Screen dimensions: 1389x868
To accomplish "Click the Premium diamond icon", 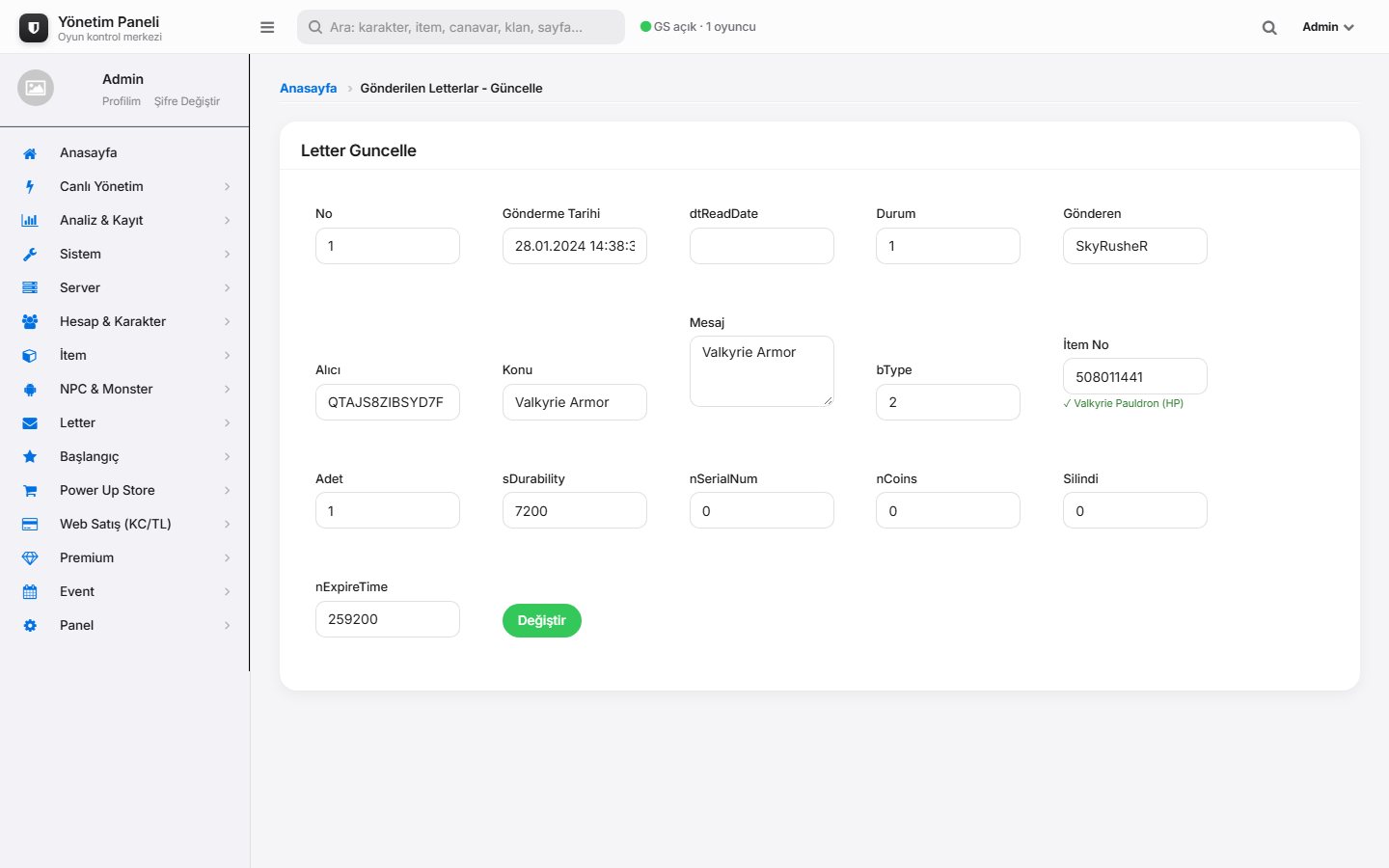I will click(x=30, y=558).
